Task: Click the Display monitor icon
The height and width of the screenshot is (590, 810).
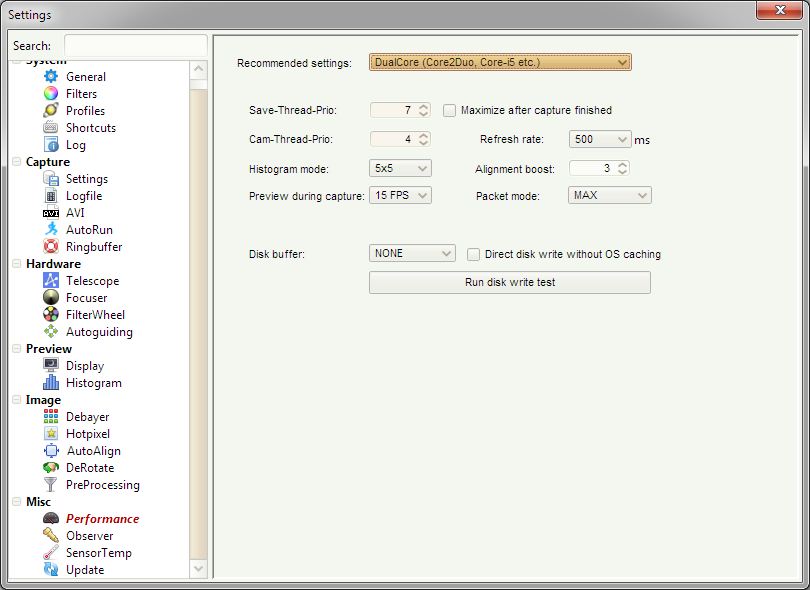Action: [x=51, y=366]
